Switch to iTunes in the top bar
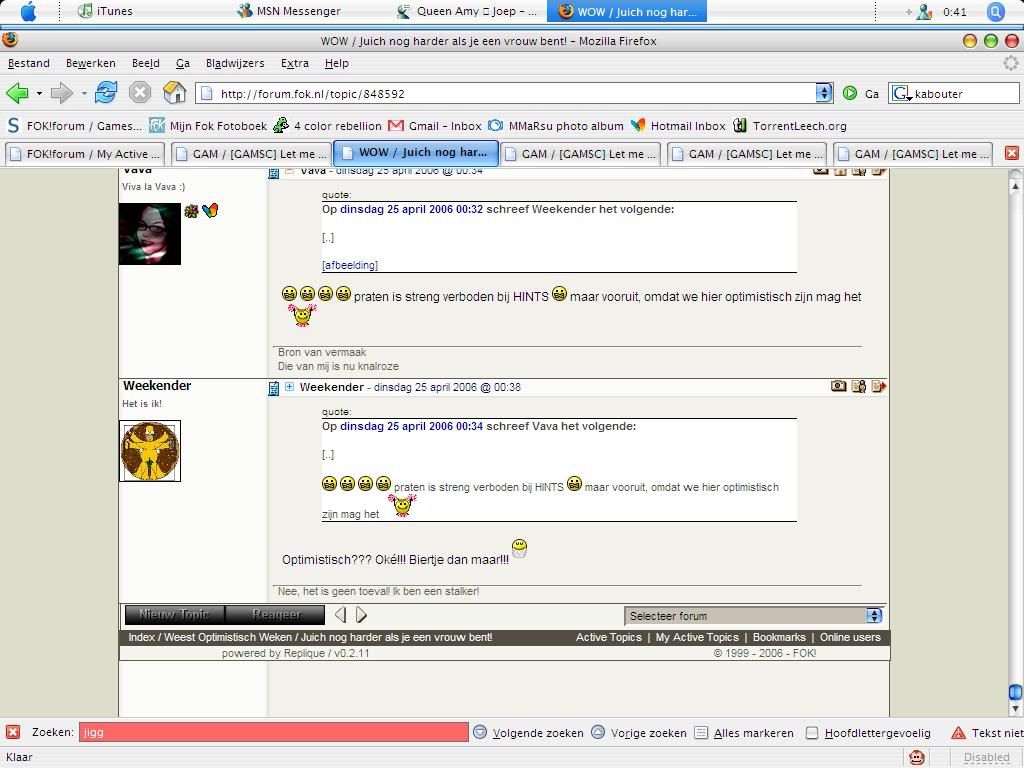This screenshot has height=768, width=1024. pos(105,11)
